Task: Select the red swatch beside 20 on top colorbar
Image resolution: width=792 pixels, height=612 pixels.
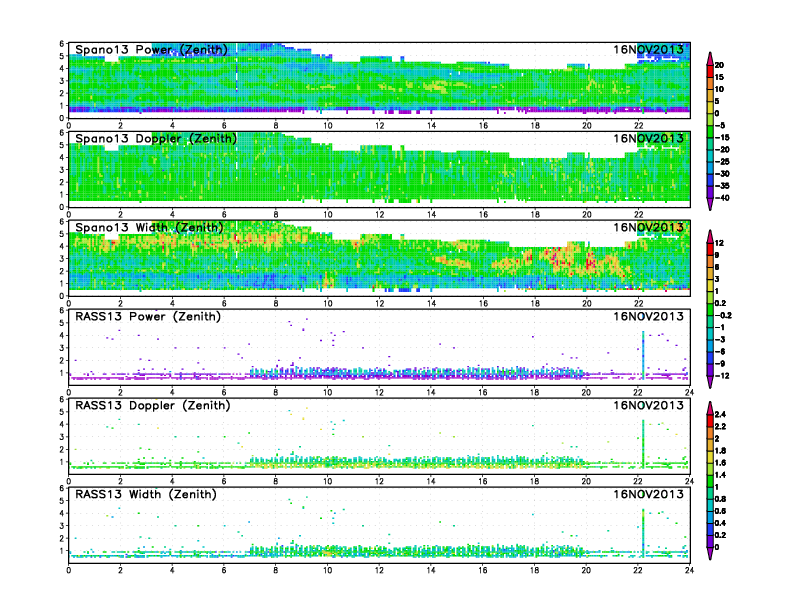Action: tap(710, 71)
